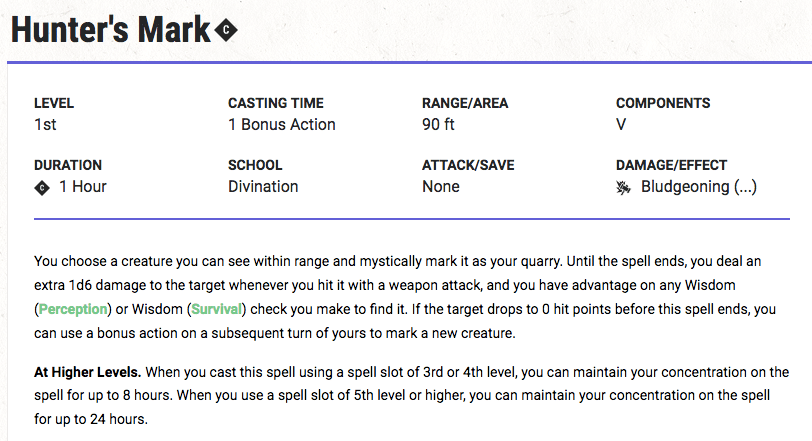Click the V components value

[621, 125]
